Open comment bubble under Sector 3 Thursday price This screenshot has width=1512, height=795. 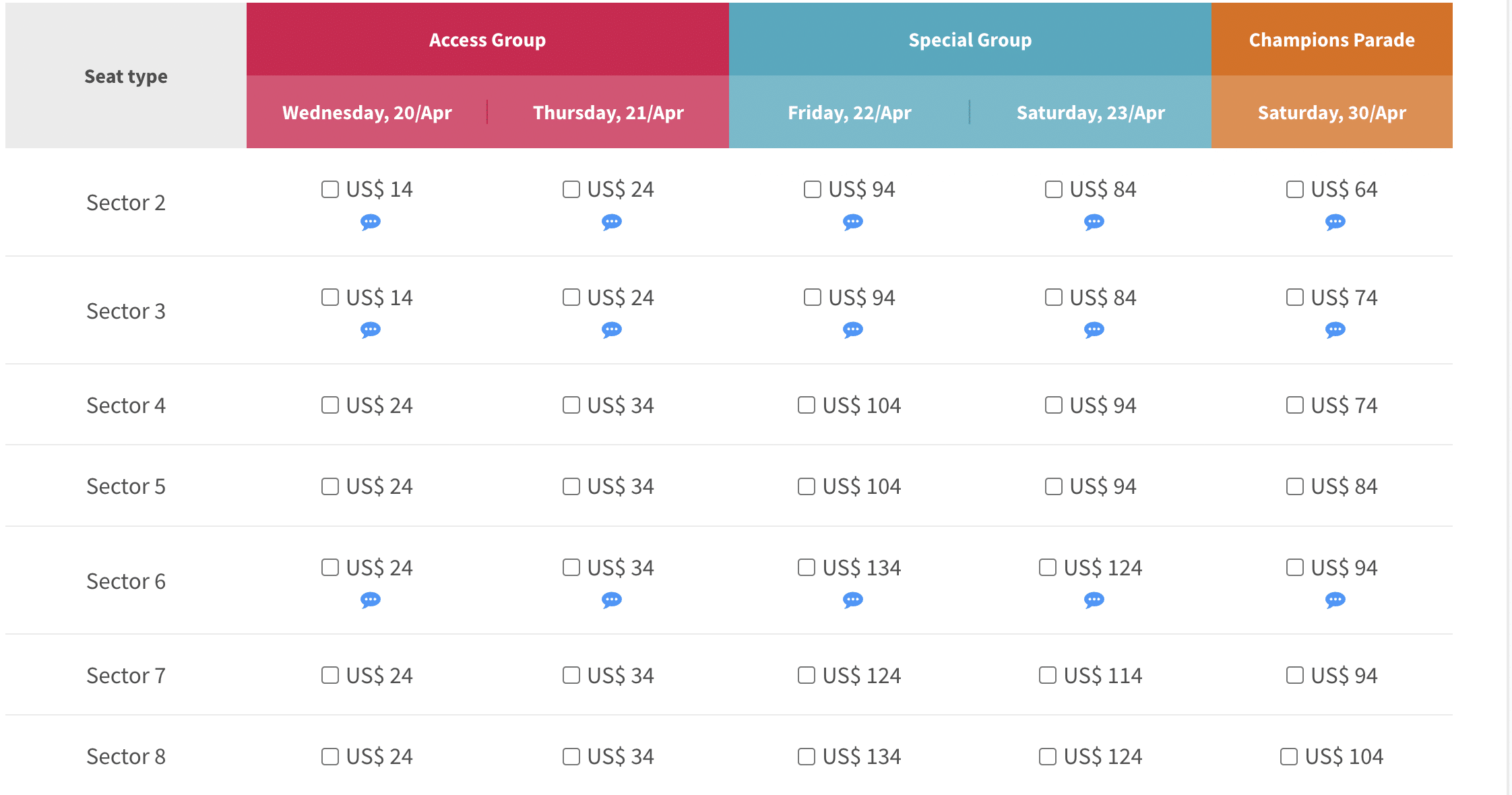[612, 329]
